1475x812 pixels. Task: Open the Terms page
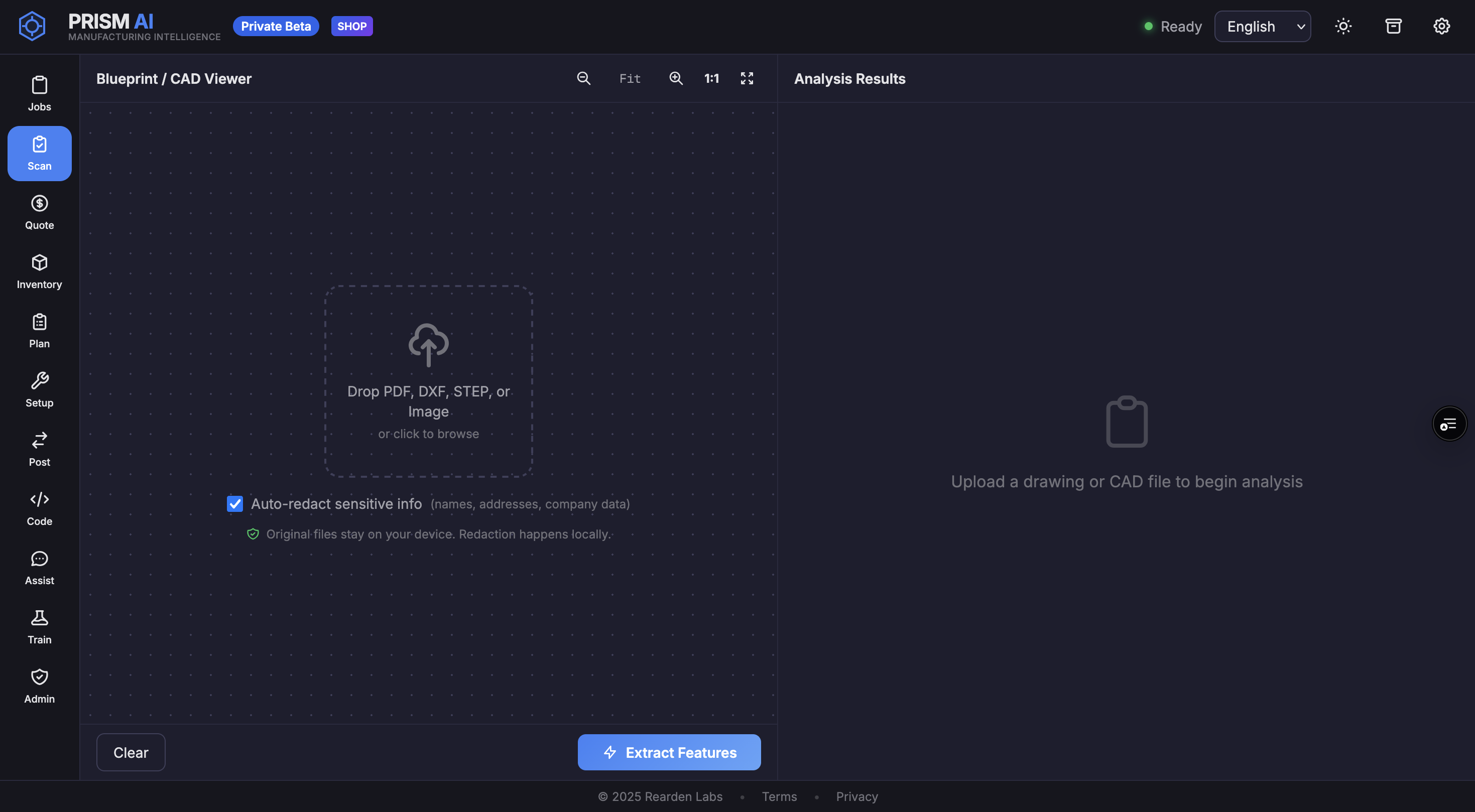pyautogui.click(x=779, y=796)
